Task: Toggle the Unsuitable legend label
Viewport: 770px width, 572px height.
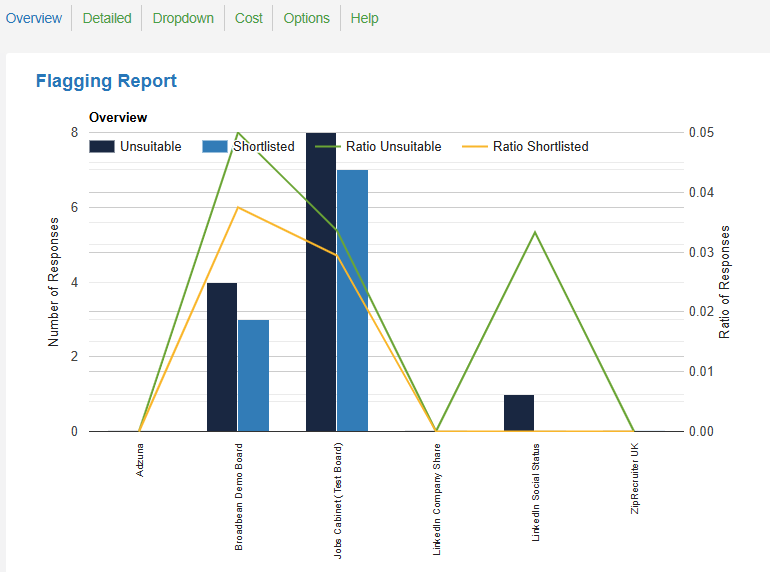Action: (151, 146)
